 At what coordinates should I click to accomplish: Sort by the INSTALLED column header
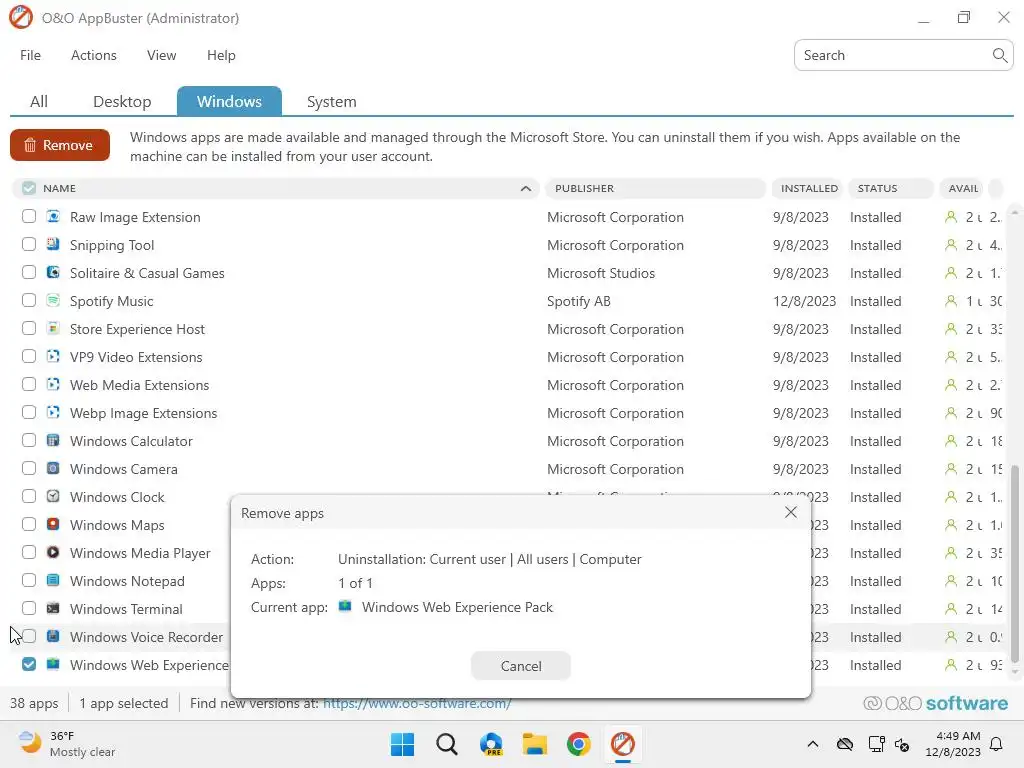pyautogui.click(x=808, y=188)
